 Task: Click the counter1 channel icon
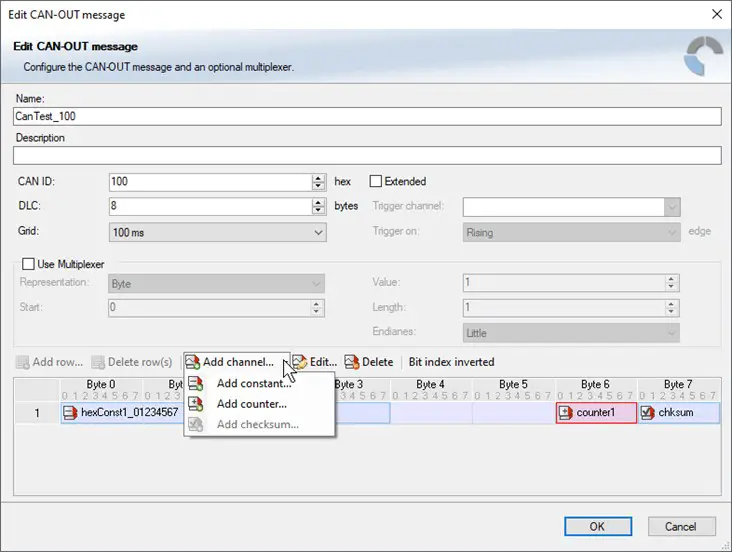pos(565,413)
